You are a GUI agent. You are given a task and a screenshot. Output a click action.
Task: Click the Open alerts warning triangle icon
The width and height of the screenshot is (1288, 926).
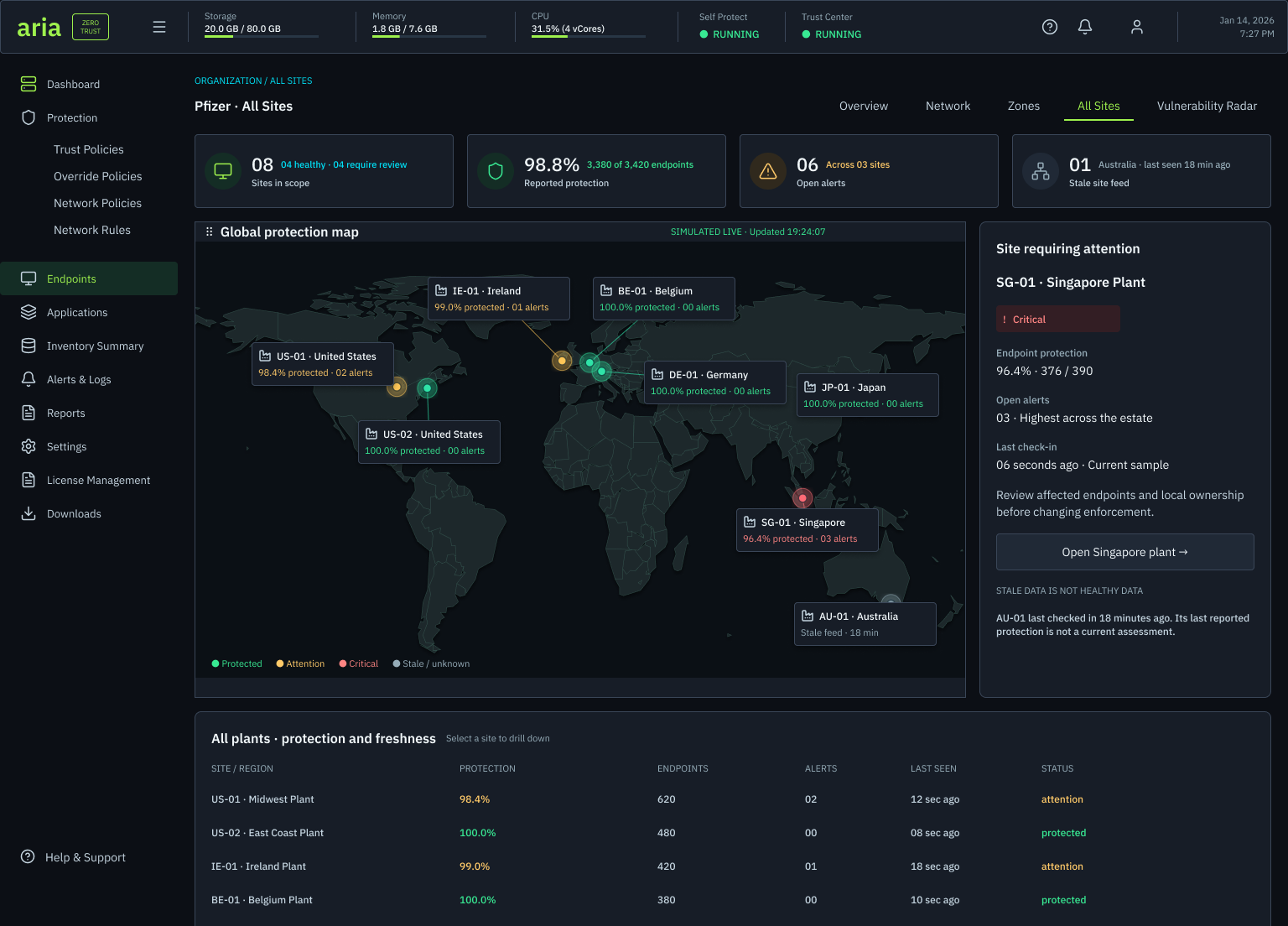(x=768, y=171)
